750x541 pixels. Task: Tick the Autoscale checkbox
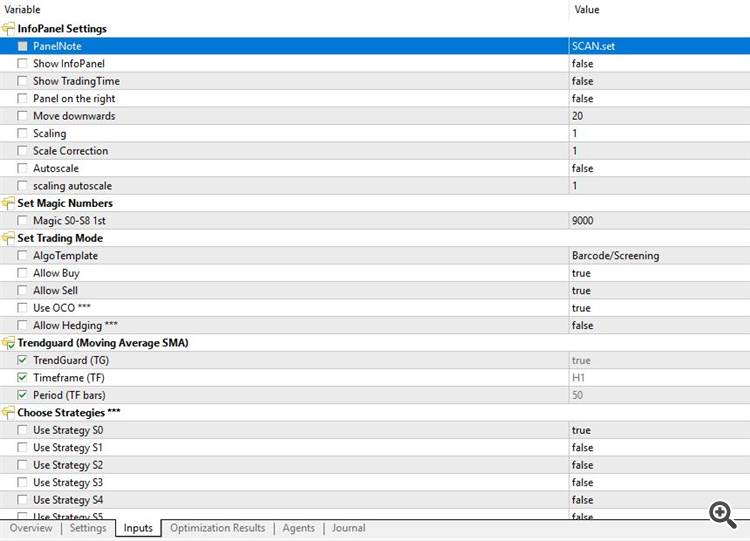(x=22, y=168)
